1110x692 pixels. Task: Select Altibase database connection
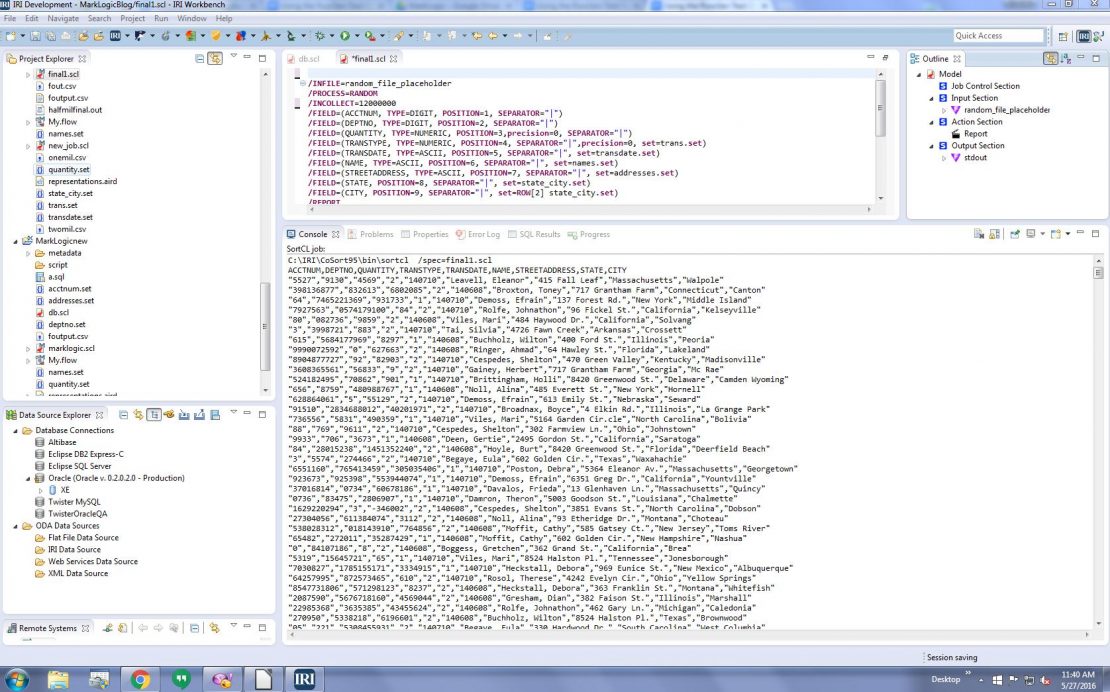click(x=62, y=442)
